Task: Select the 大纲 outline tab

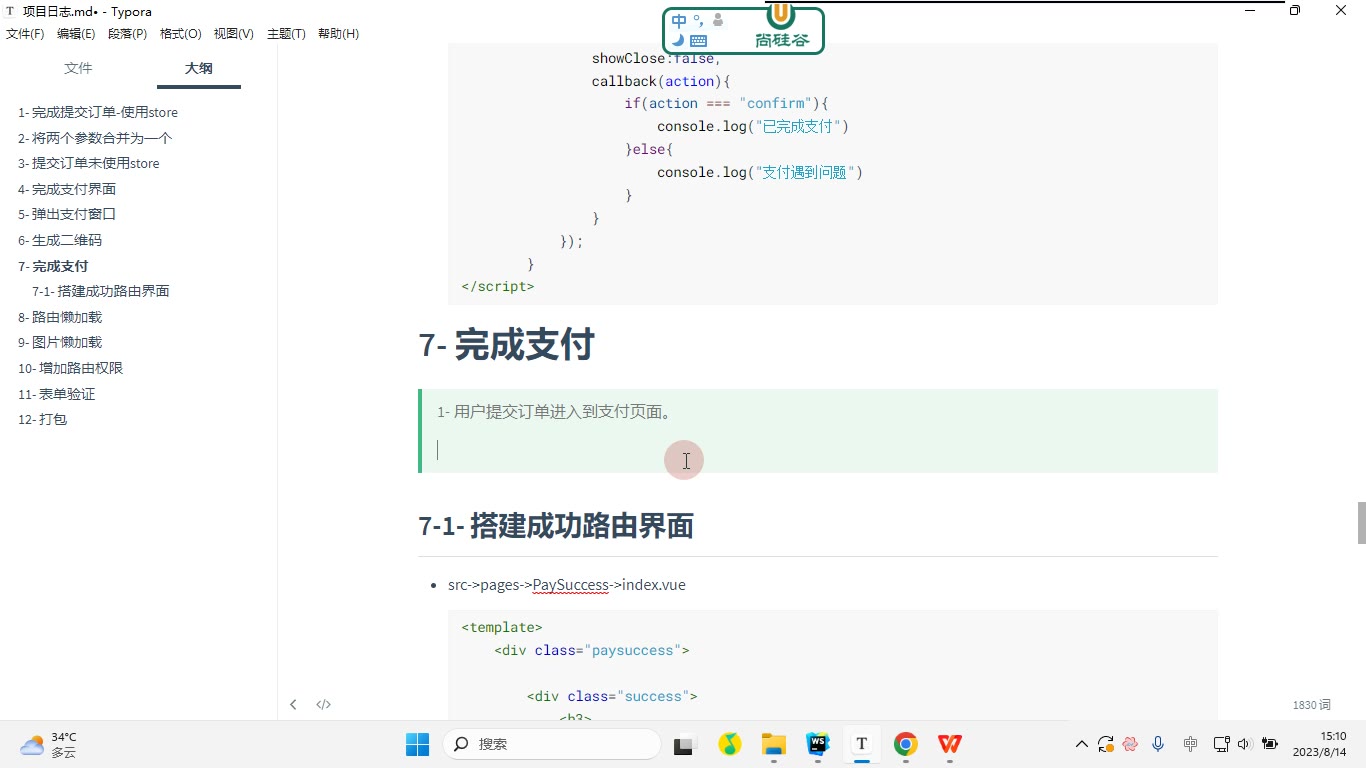Action: click(x=198, y=68)
